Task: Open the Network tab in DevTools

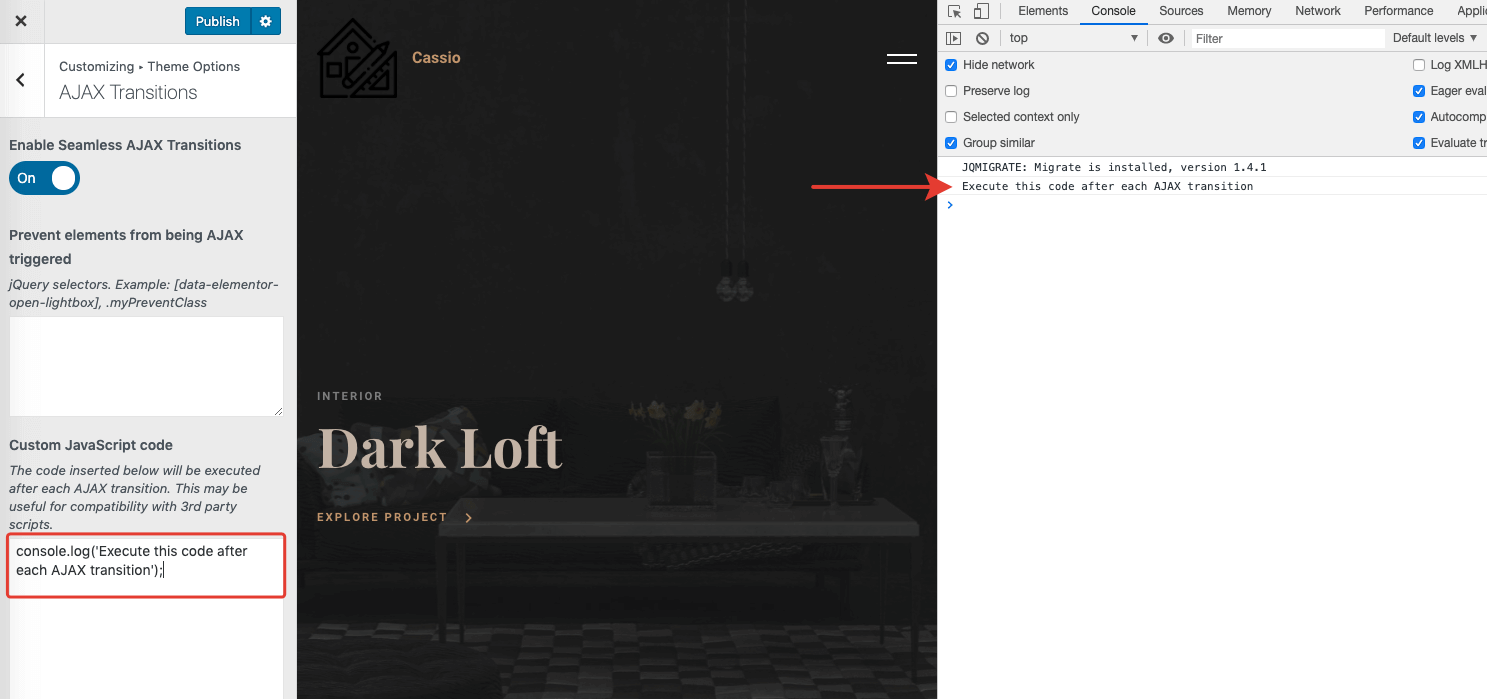Action: point(1317,11)
